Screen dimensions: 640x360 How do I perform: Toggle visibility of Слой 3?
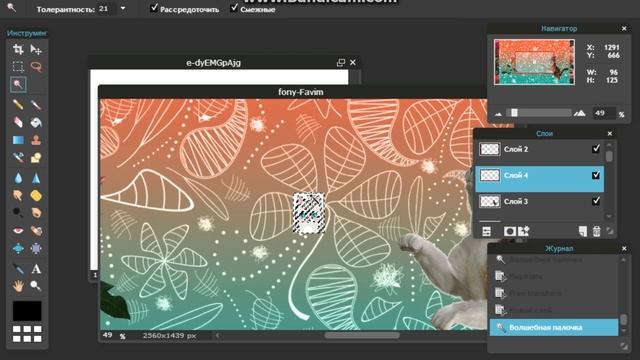point(596,201)
